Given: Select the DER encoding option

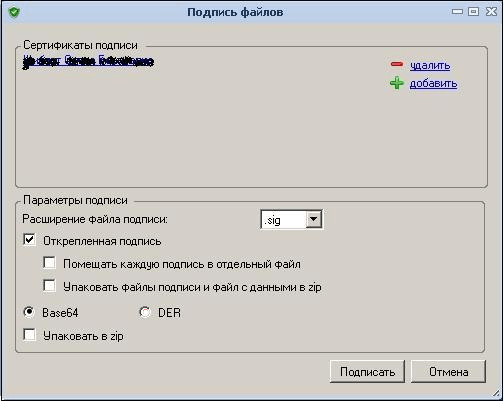Looking at the screenshot, I should [145, 312].
